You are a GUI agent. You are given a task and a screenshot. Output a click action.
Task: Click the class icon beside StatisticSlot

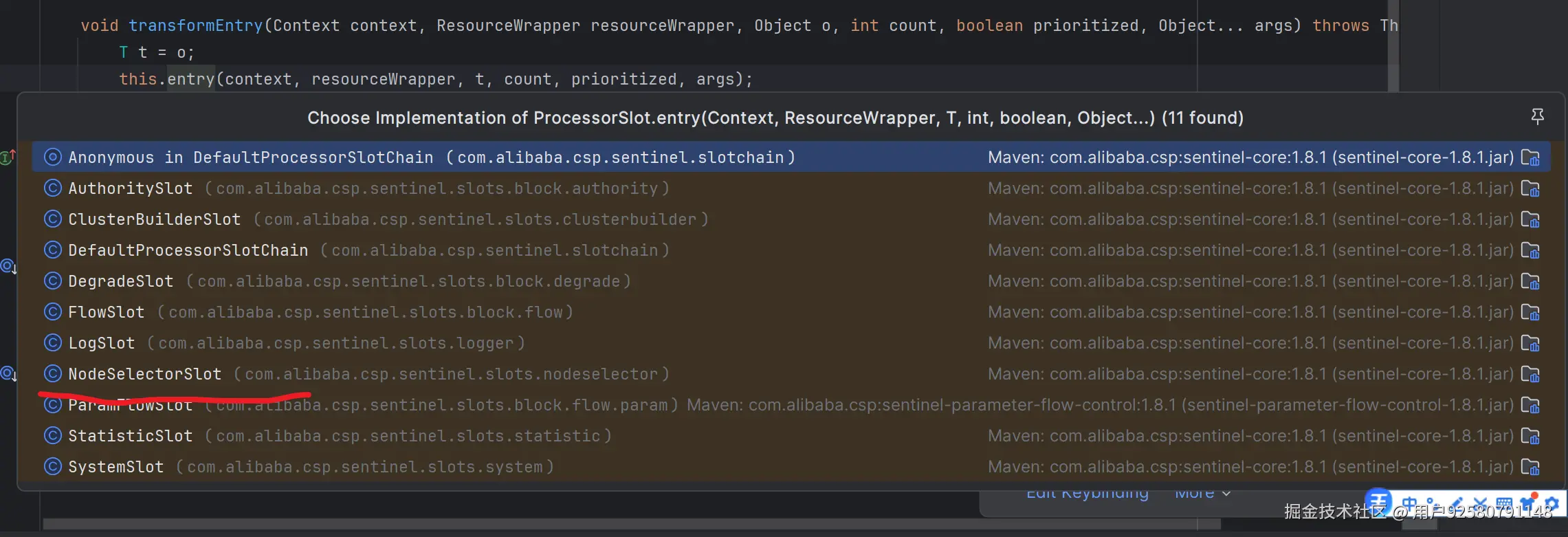[x=53, y=436]
